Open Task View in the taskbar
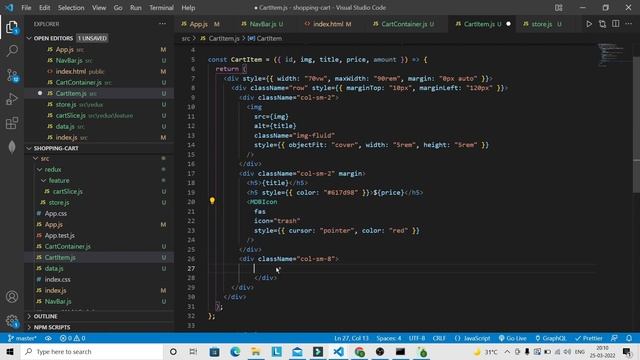 (193, 352)
